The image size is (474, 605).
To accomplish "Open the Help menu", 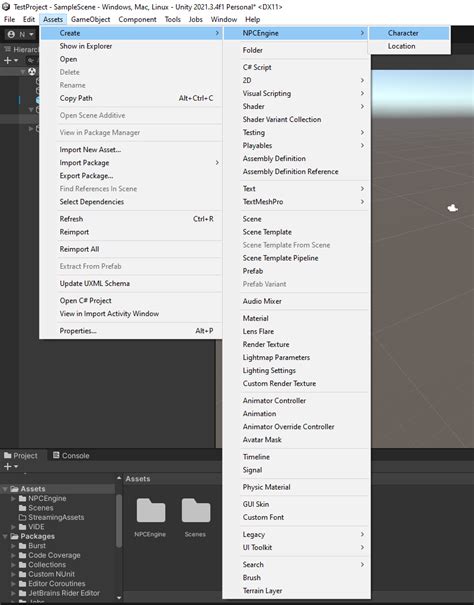I will pyautogui.click(x=252, y=19).
